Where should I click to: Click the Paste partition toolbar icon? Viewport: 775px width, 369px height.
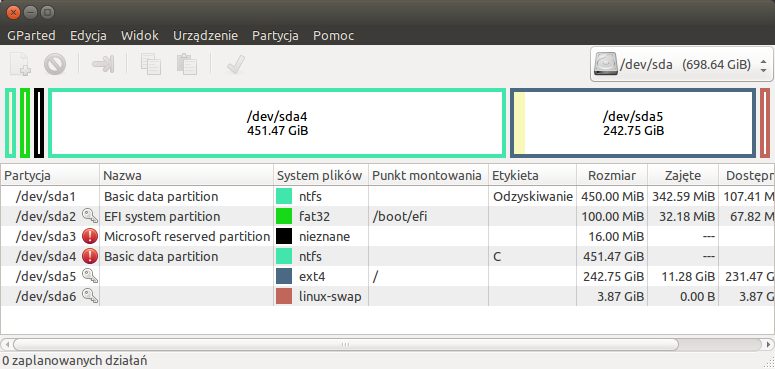point(187,64)
